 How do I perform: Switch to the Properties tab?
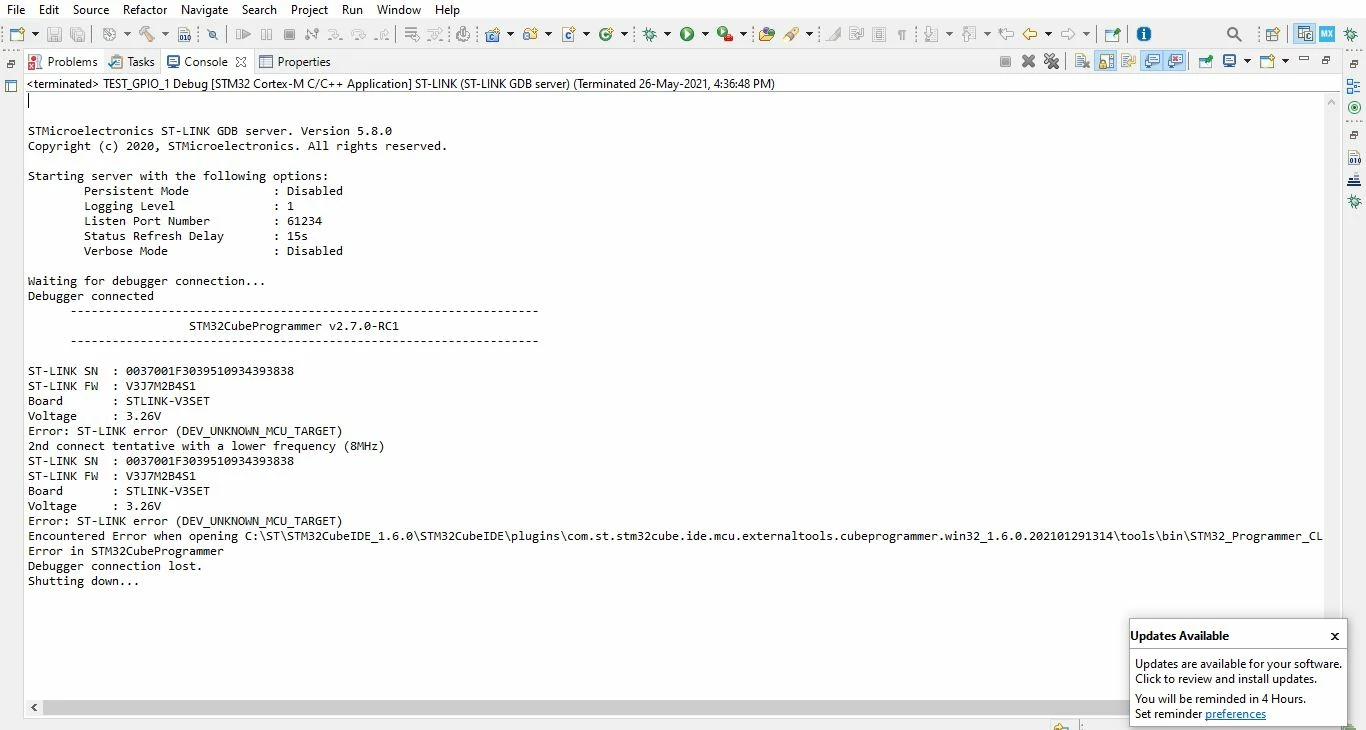[x=295, y=61]
